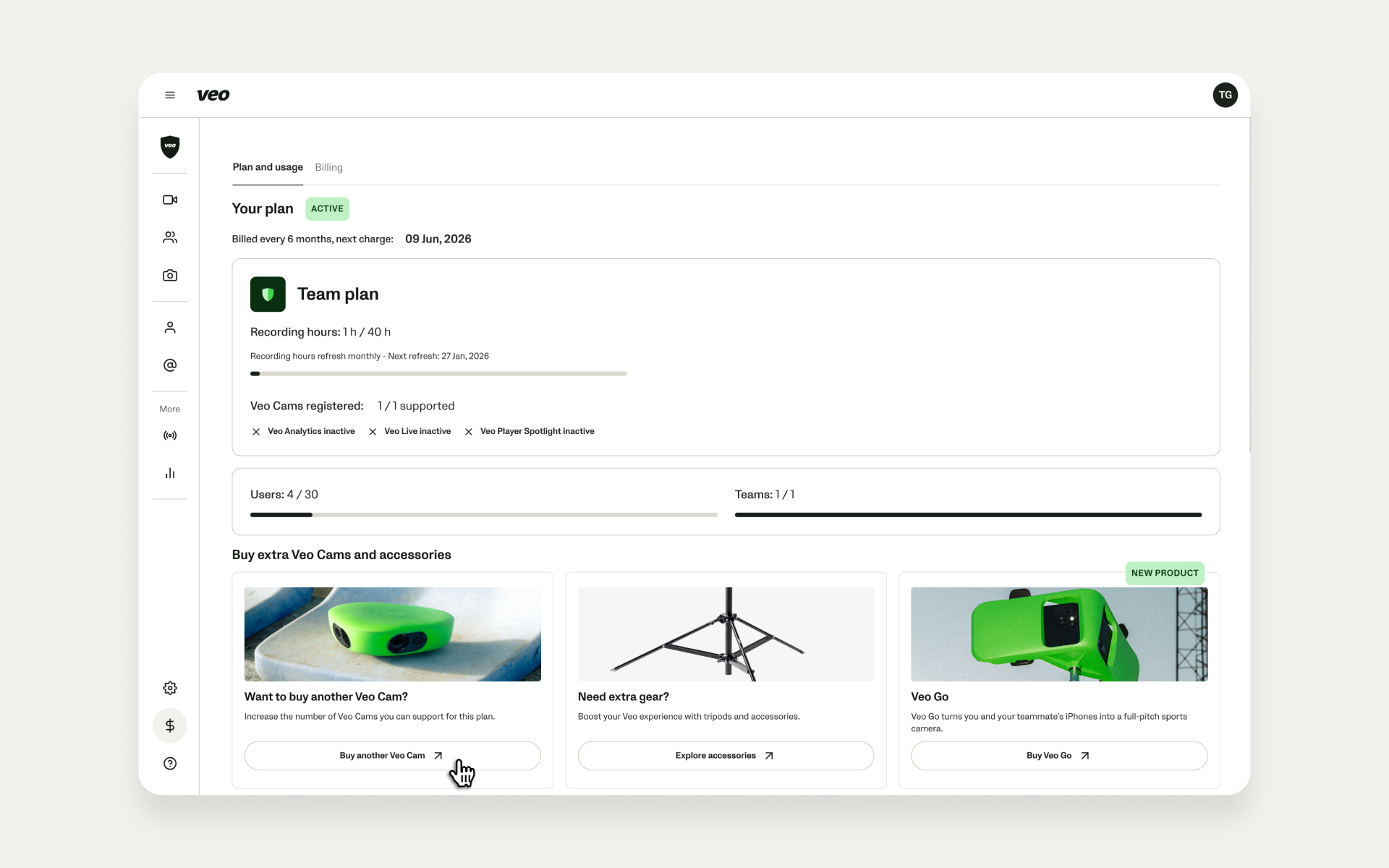Click the Veo shield club icon
1389x868 pixels.
coord(170,147)
